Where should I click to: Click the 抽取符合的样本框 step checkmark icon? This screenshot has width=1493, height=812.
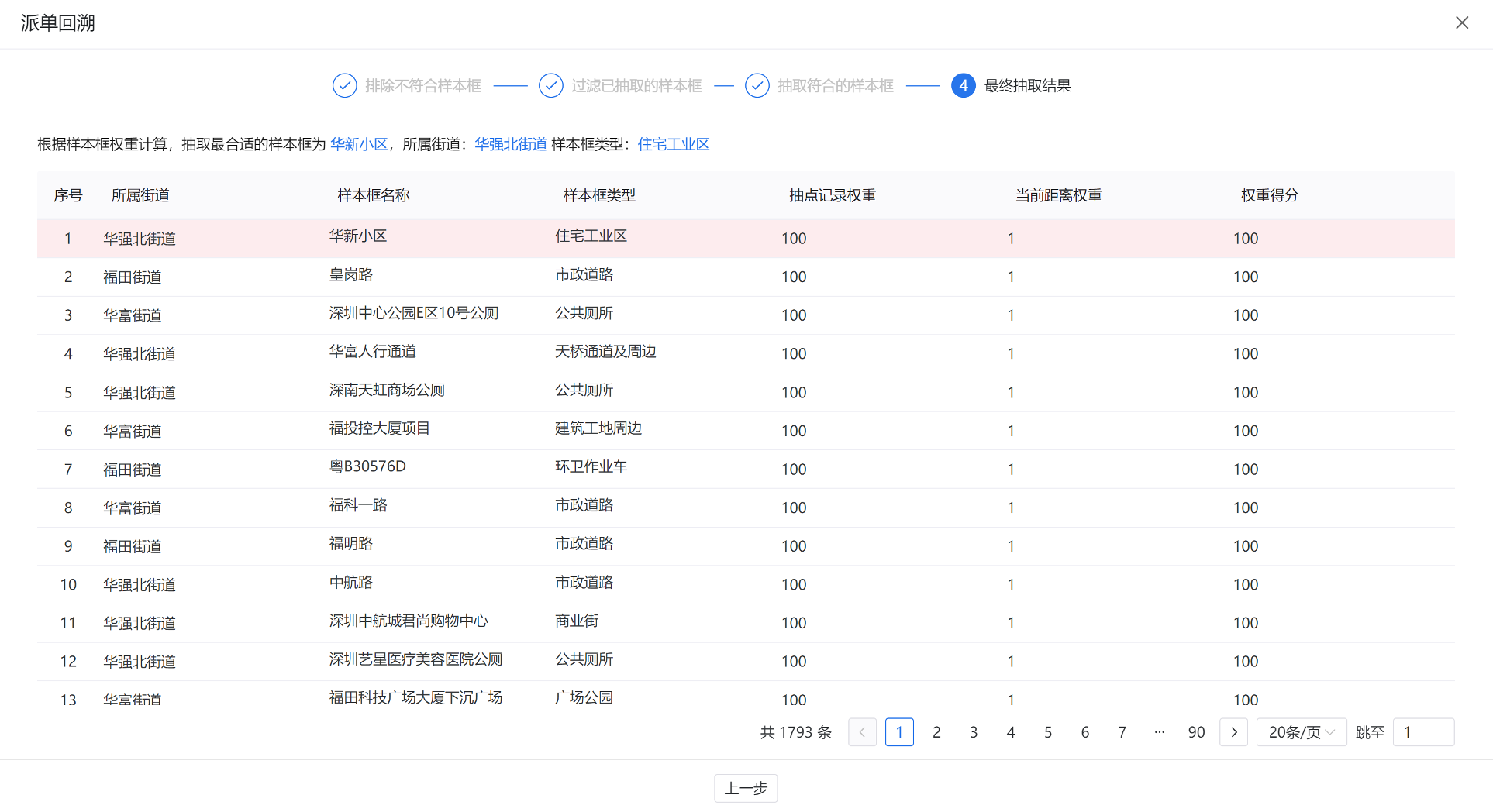point(757,85)
